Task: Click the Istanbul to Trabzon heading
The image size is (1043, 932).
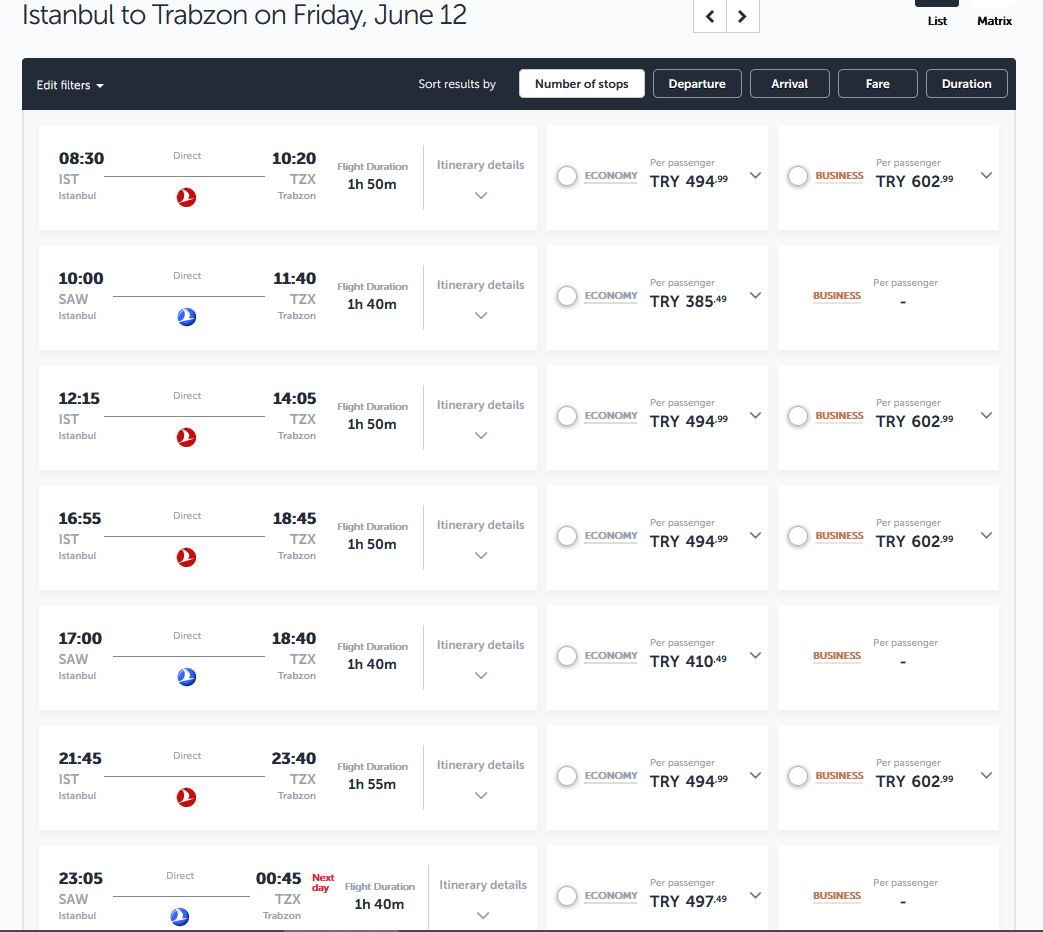Action: (244, 15)
